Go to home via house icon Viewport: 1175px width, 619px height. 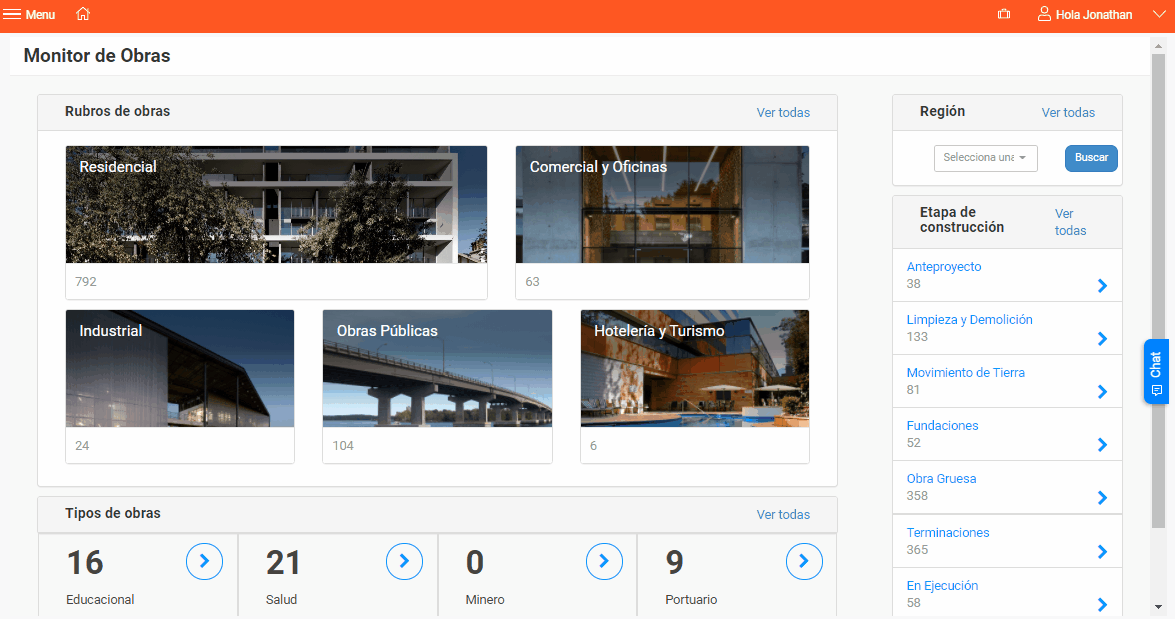tap(83, 13)
